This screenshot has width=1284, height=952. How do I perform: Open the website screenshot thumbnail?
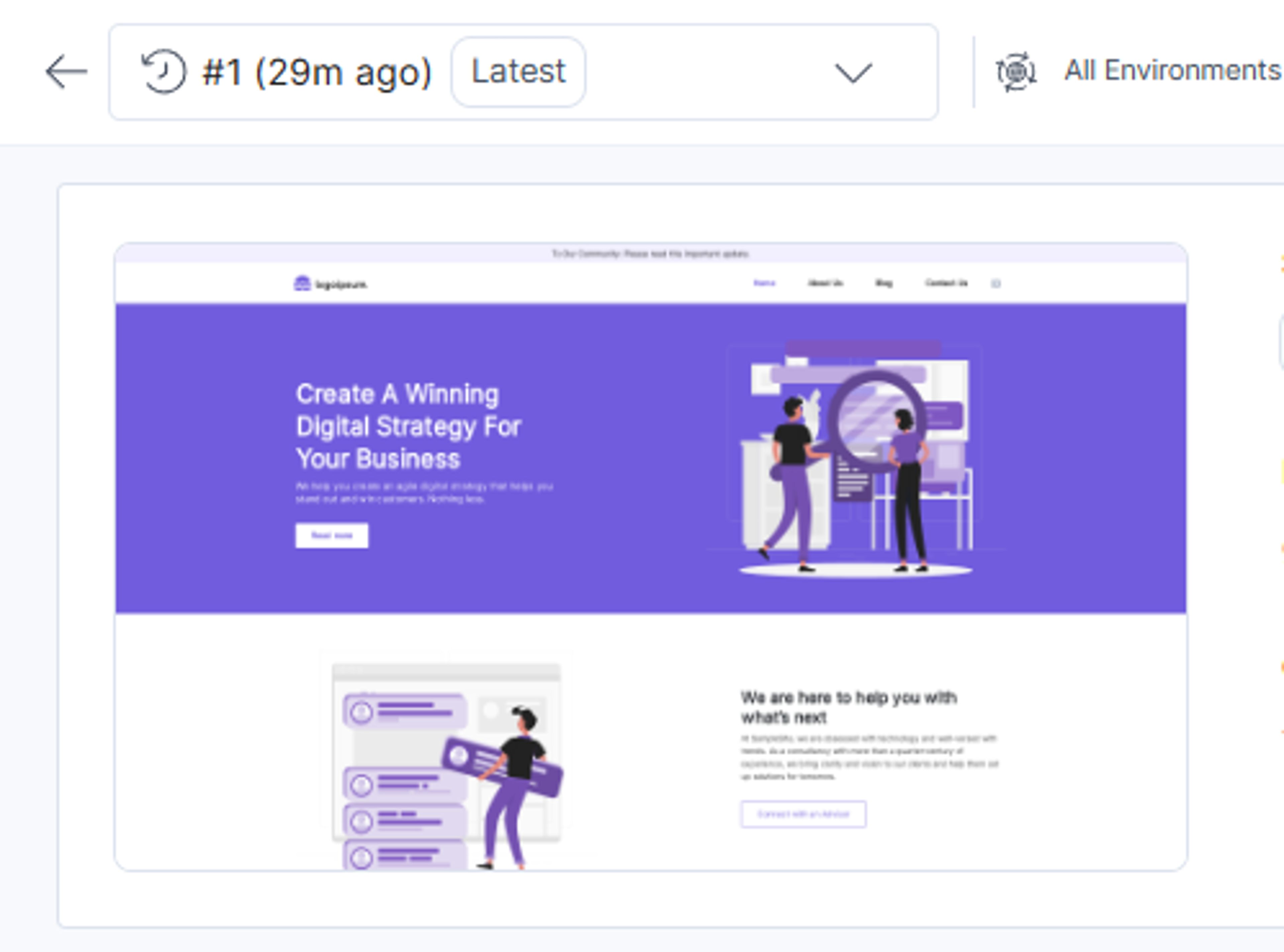coord(651,557)
